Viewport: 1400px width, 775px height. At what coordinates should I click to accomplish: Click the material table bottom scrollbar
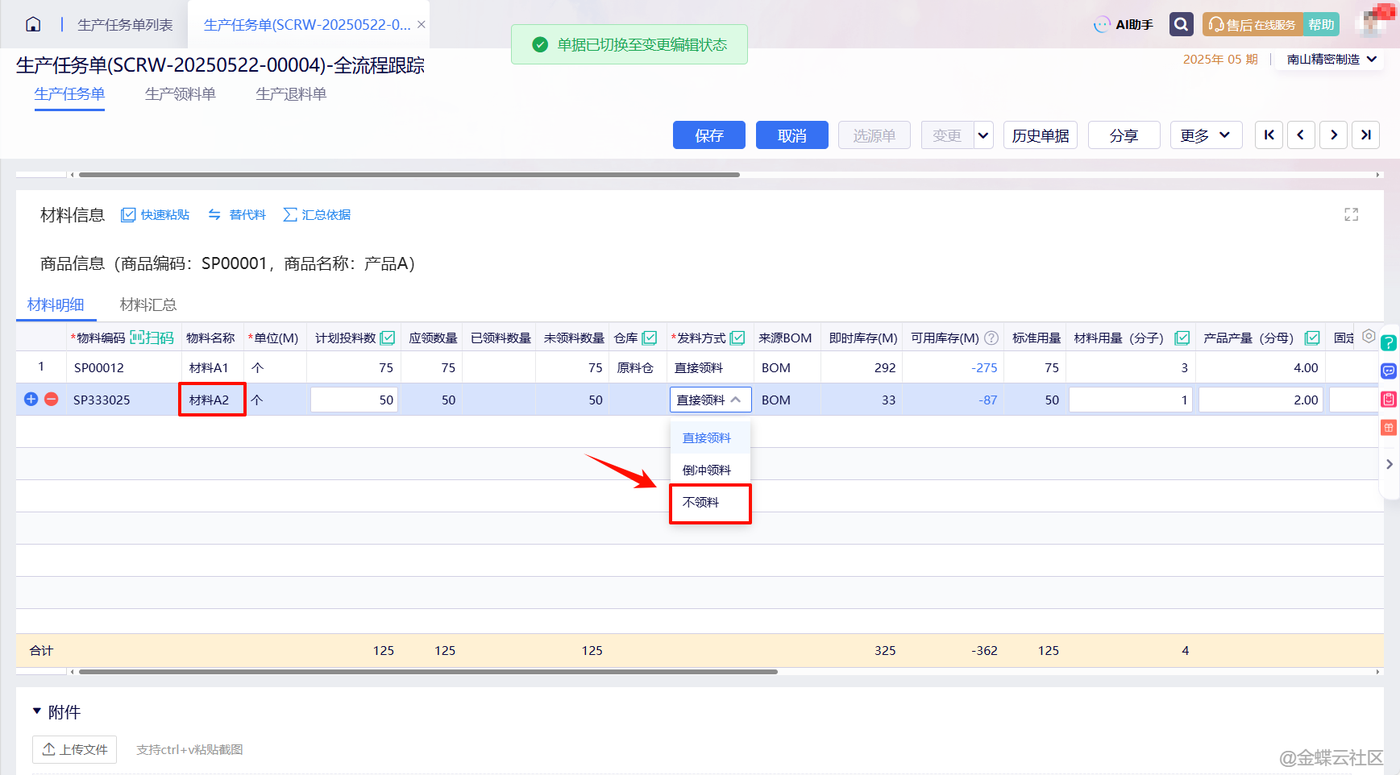(428, 671)
